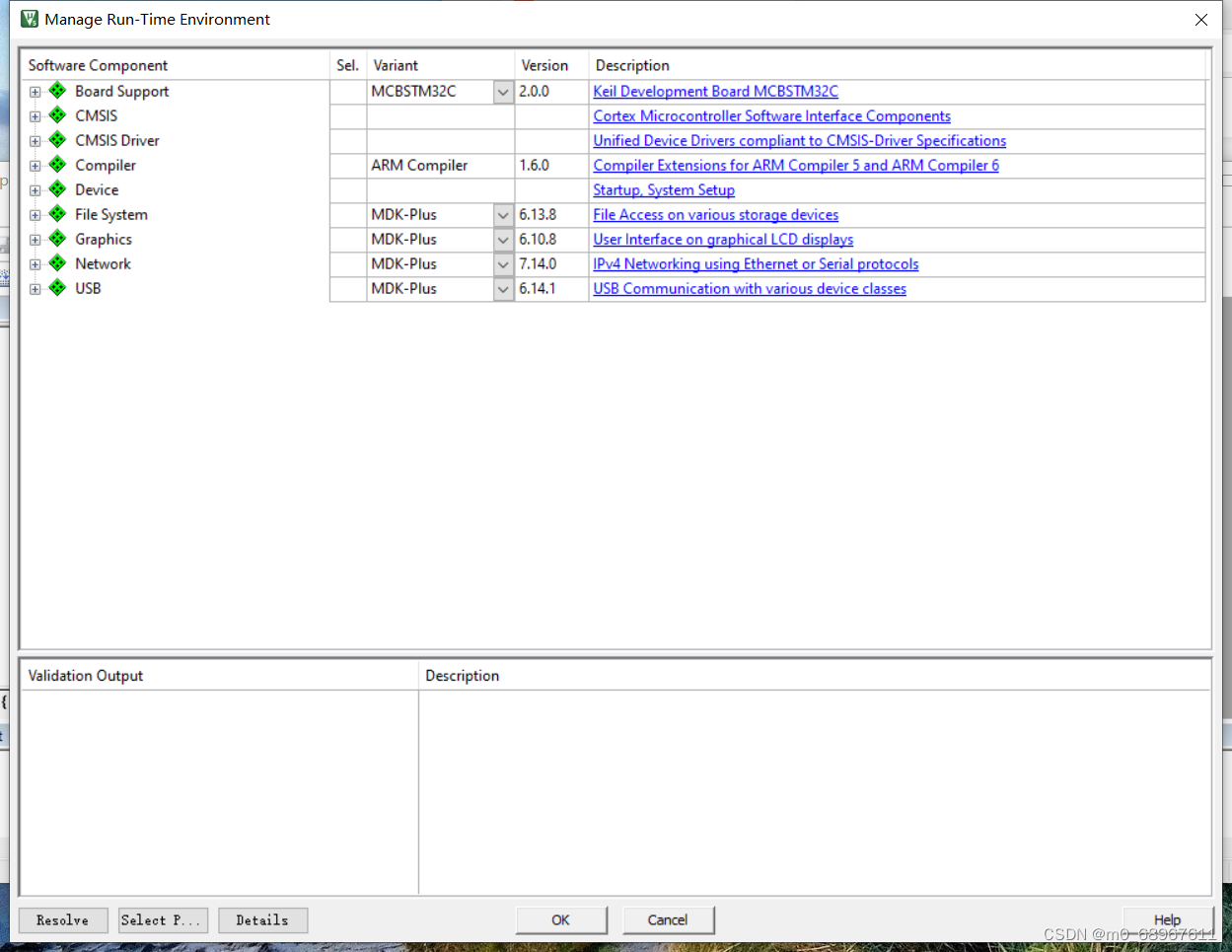Expand the CMSIS tree node

pos(36,116)
